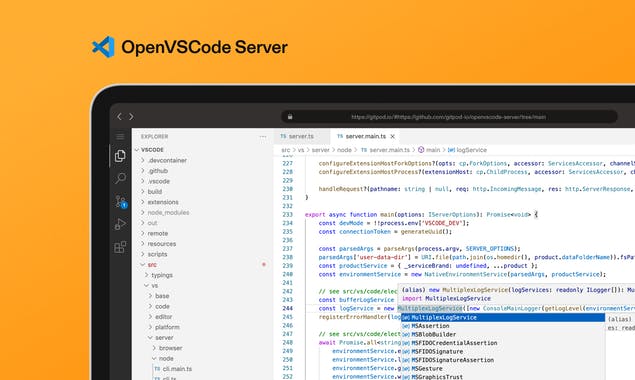
Task: Click the lock icon in address bar
Action: pos(290,117)
